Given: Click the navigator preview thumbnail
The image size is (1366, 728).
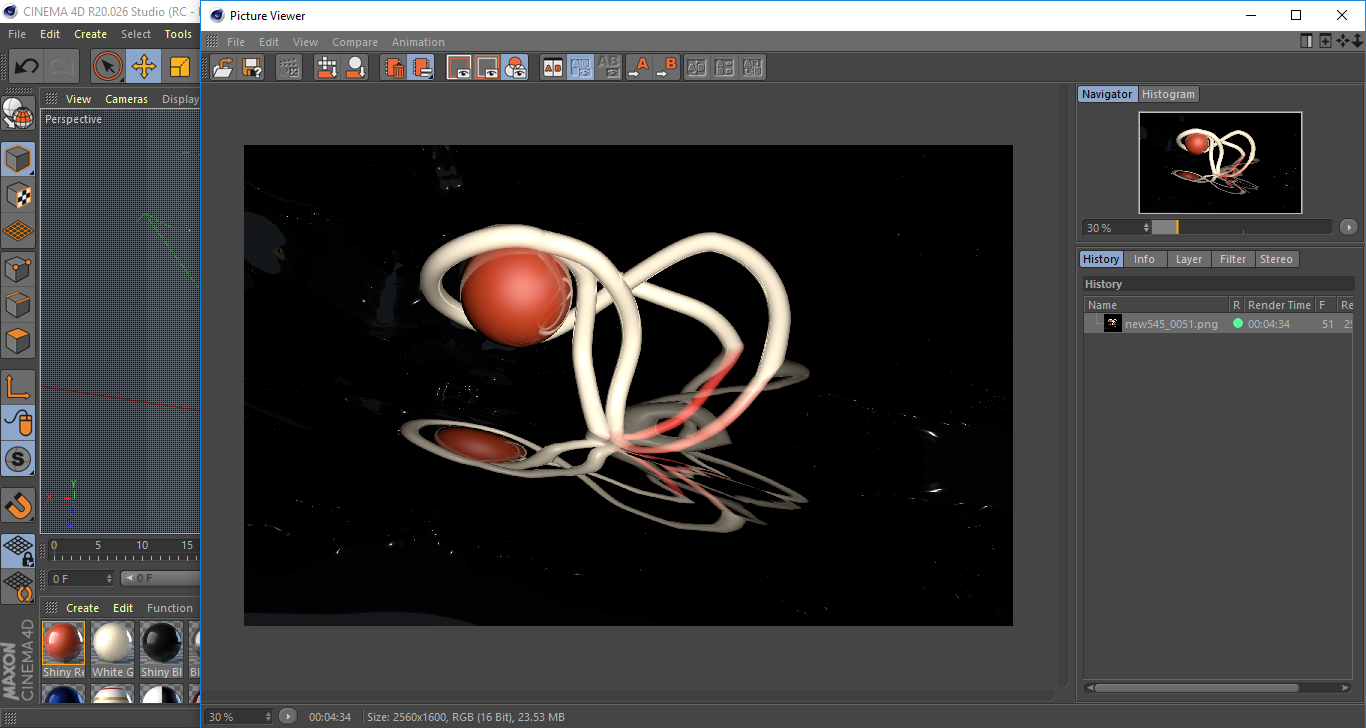Looking at the screenshot, I should click(x=1220, y=162).
